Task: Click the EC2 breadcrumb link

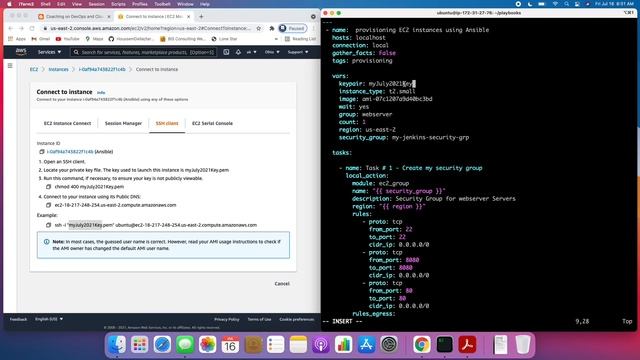Action: [34, 69]
